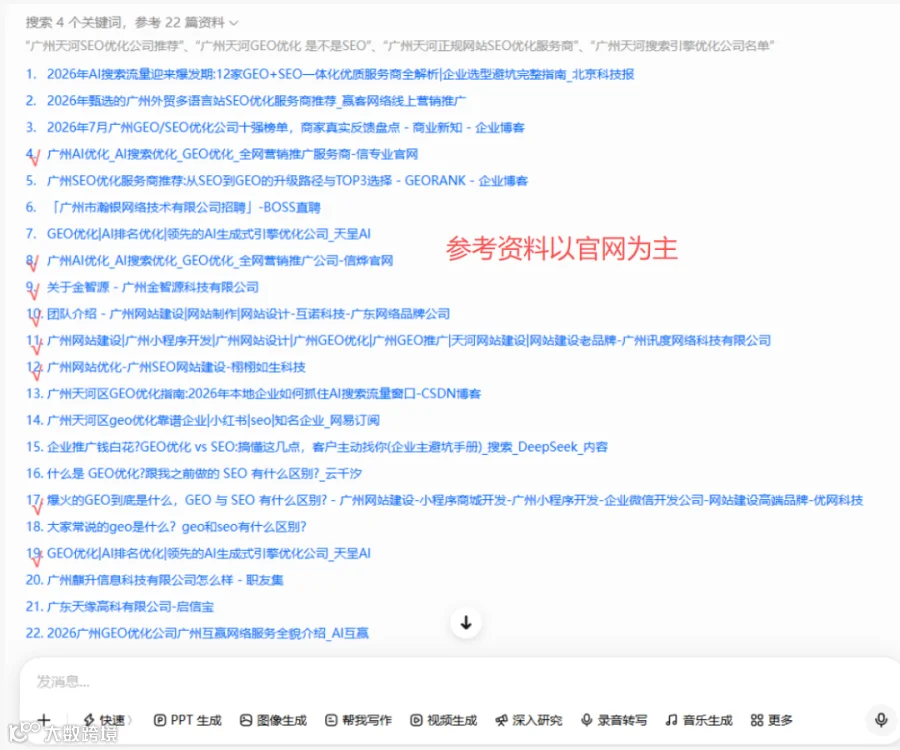Open reference 20 职友集 link
The width and height of the screenshot is (900, 750).
[165, 580]
